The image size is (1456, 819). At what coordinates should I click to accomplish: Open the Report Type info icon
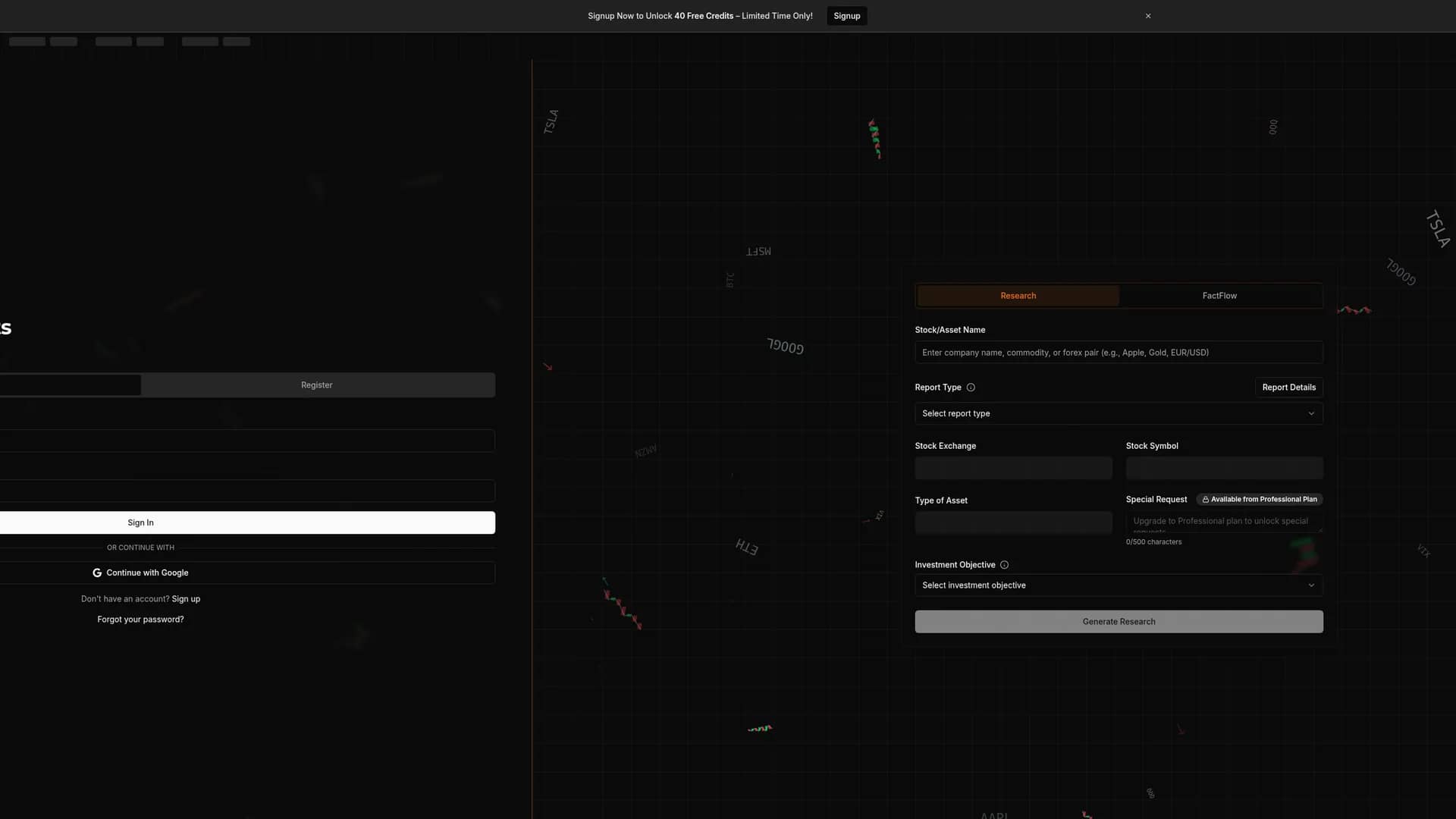971,388
